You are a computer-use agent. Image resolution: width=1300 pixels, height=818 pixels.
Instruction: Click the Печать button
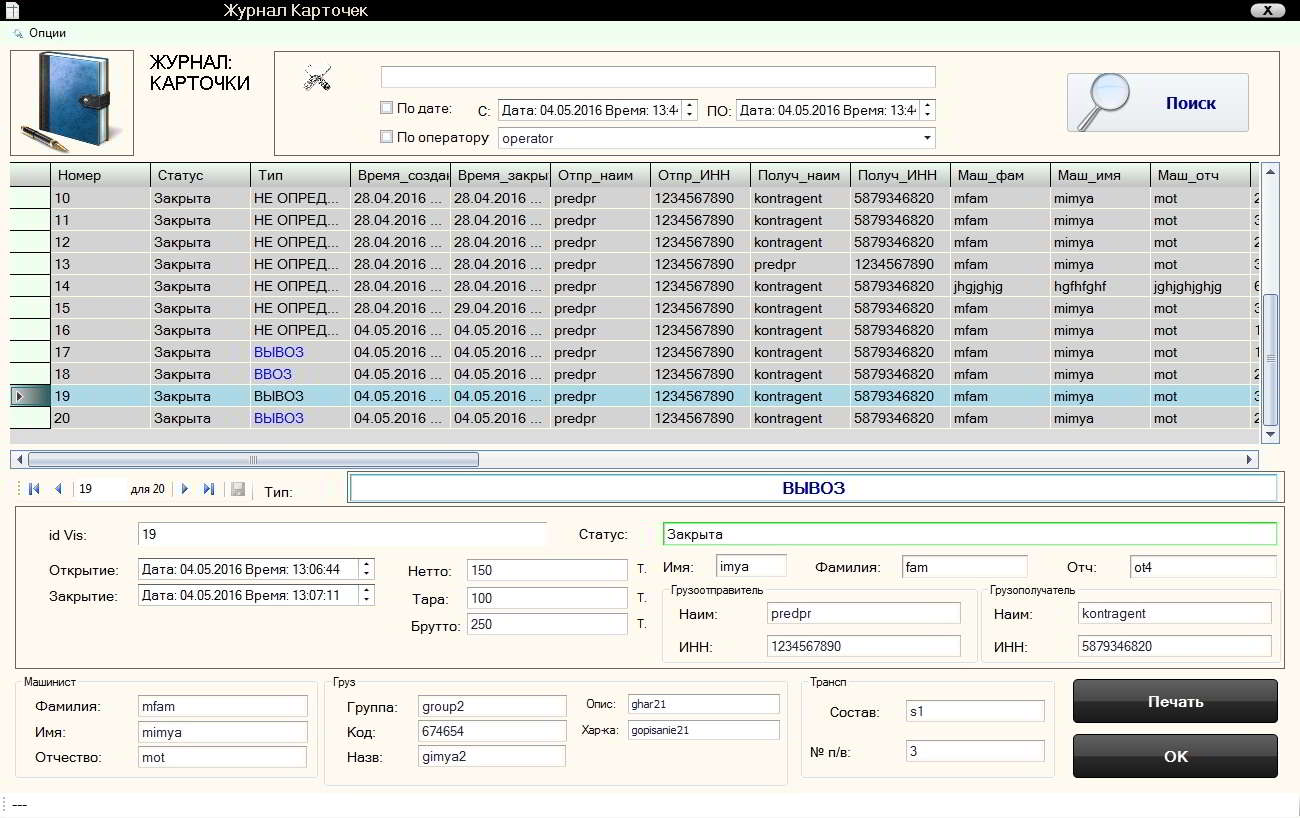pyautogui.click(x=1175, y=701)
